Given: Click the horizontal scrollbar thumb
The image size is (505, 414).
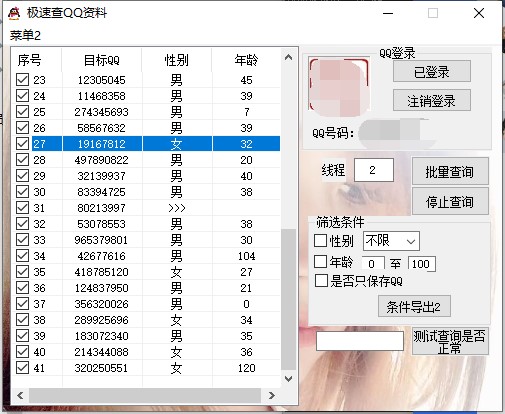Looking at the screenshot, I should pyautogui.click(x=145, y=395).
